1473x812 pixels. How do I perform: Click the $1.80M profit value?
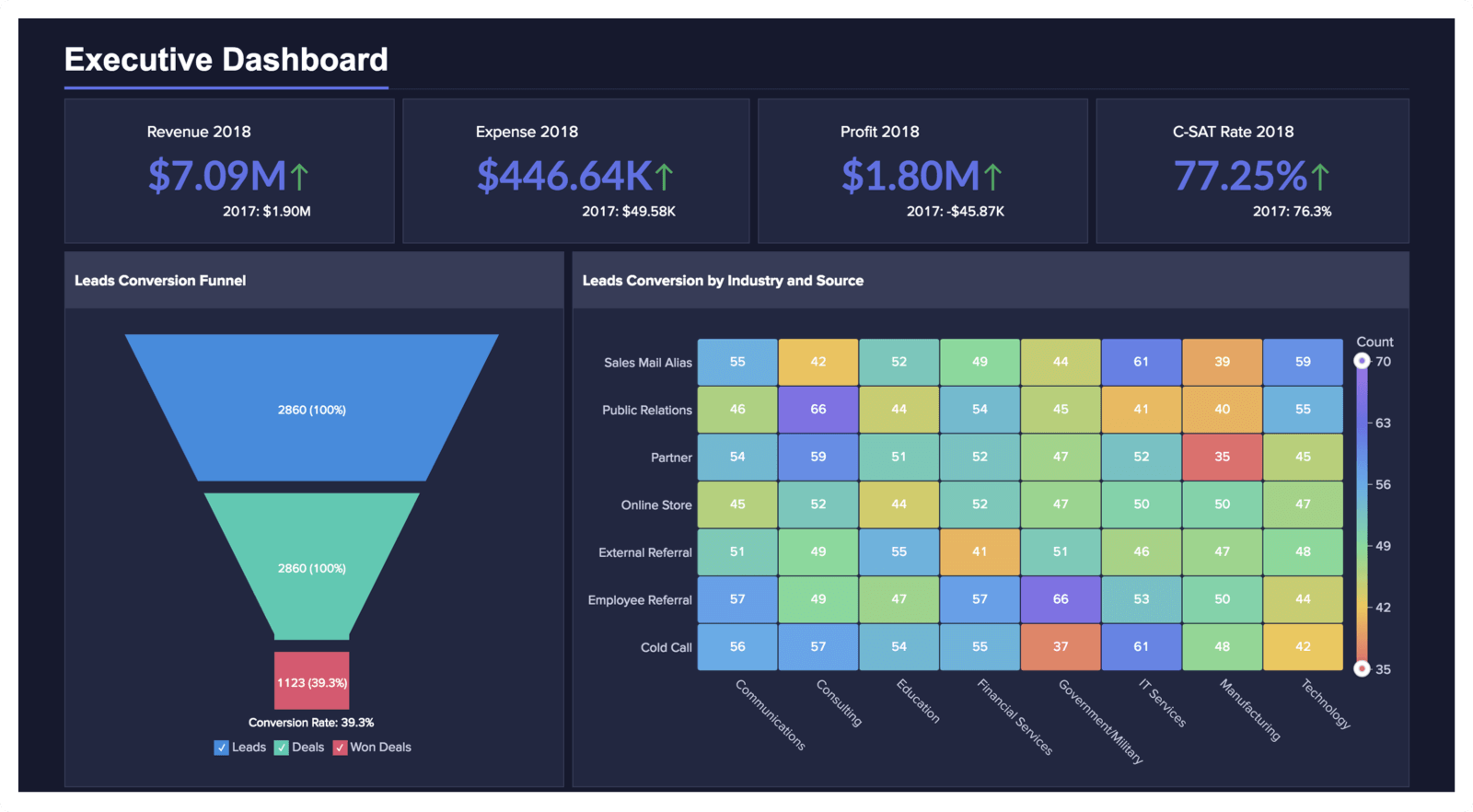(x=910, y=176)
